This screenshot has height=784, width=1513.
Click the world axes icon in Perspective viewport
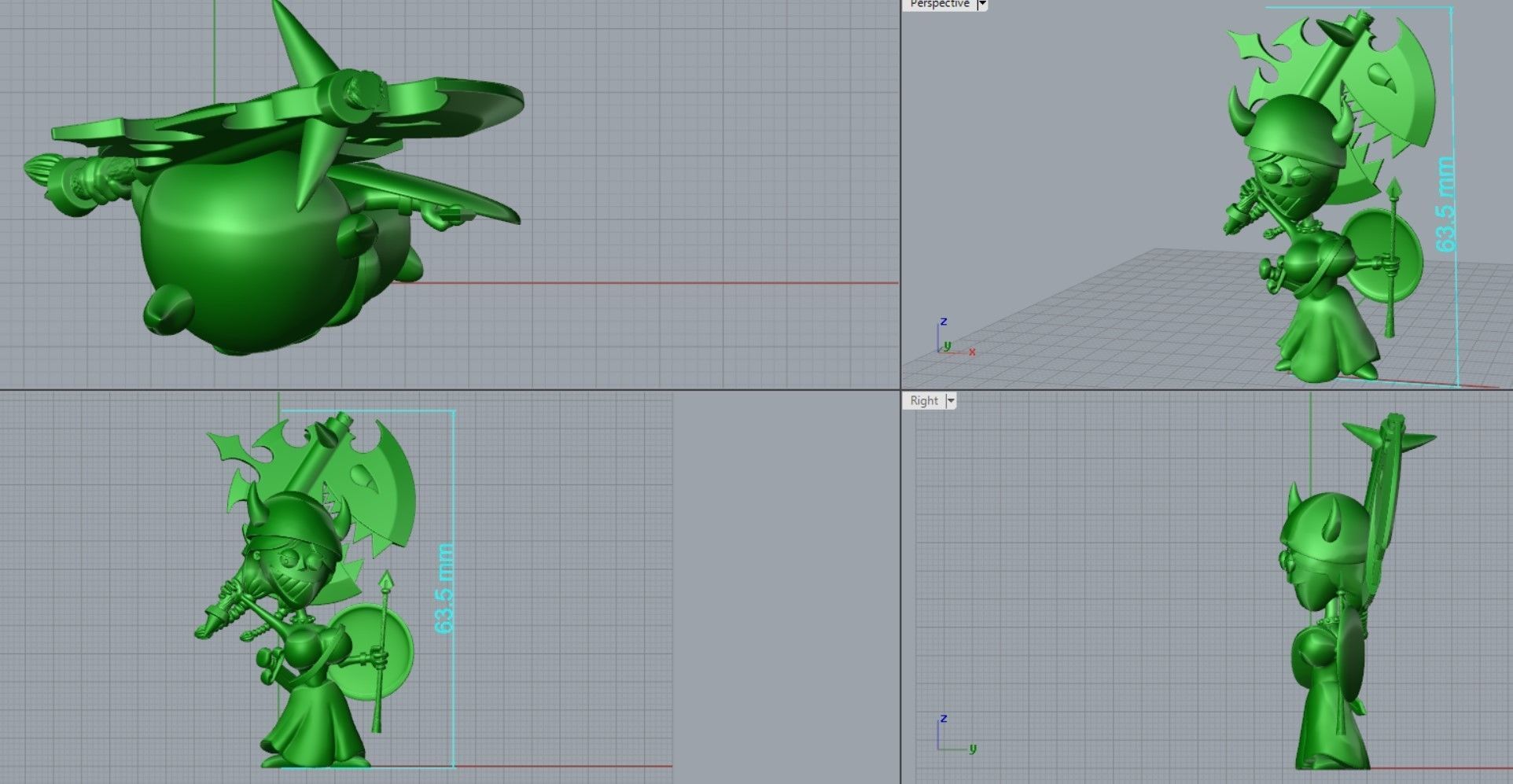[x=955, y=338]
